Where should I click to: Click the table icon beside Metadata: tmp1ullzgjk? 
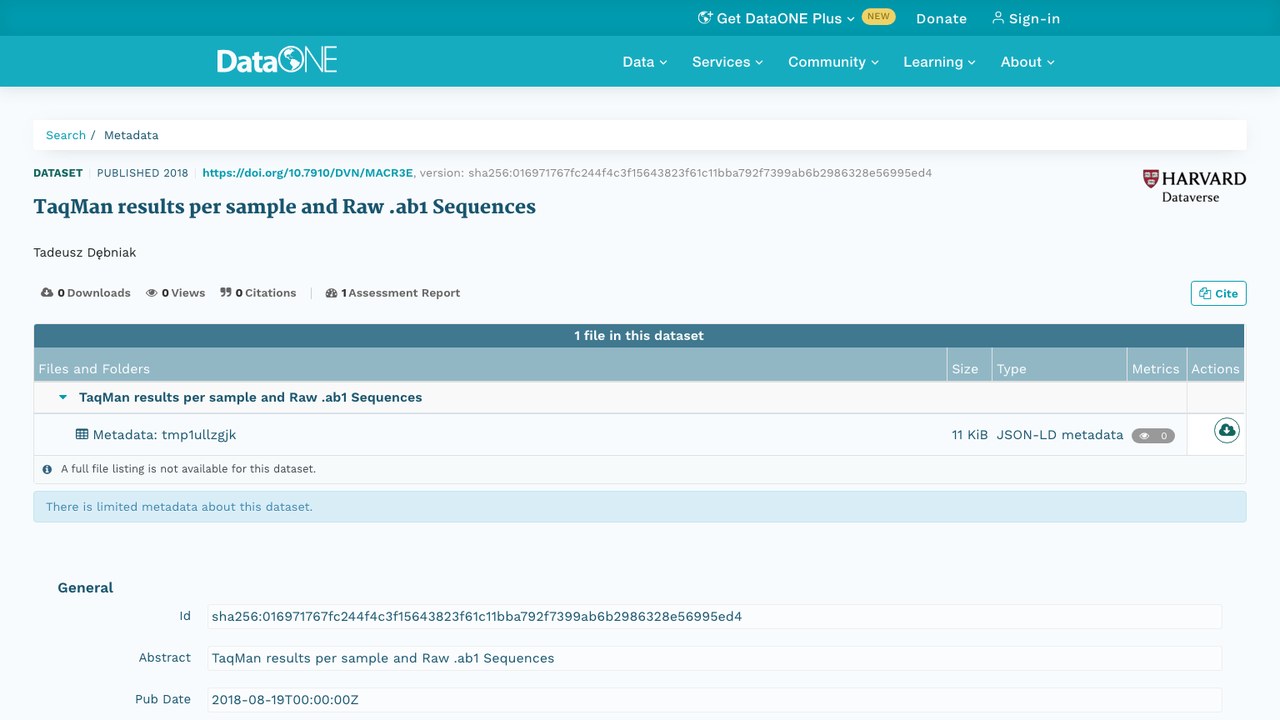click(x=82, y=435)
